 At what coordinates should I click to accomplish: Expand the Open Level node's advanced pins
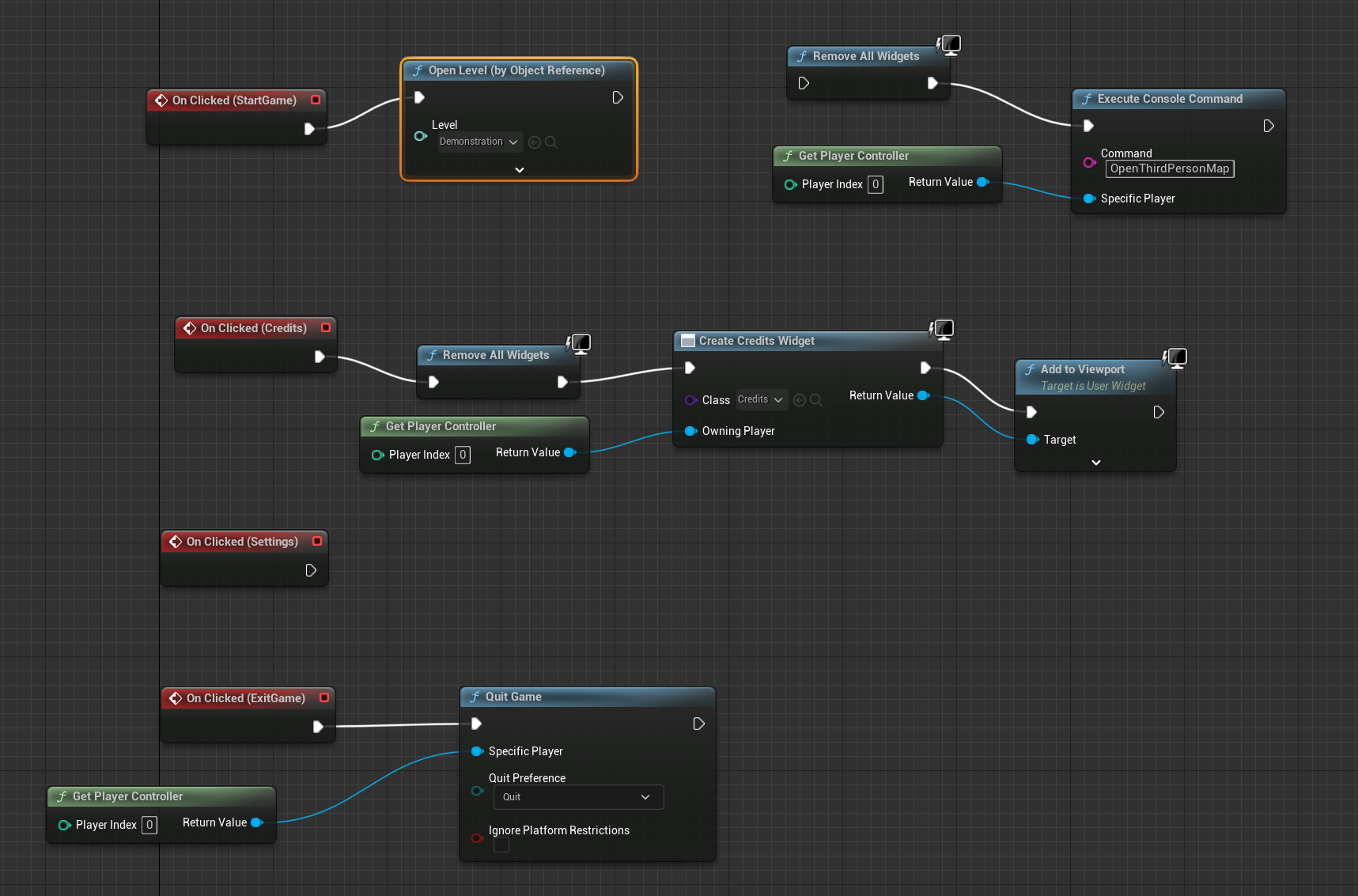(x=520, y=170)
